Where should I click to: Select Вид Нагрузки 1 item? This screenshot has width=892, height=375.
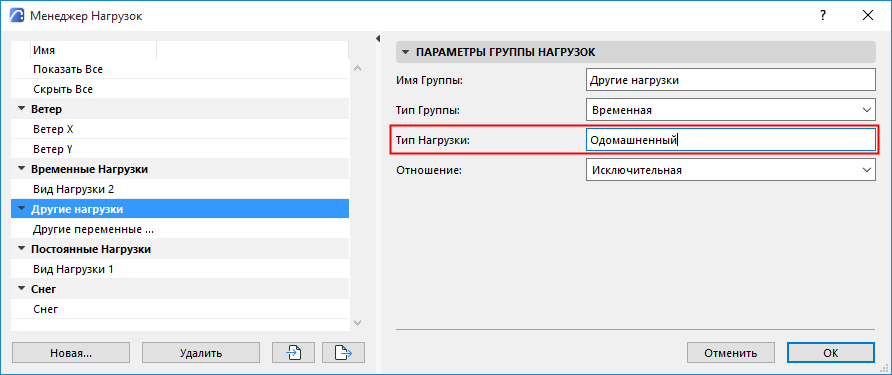(180, 269)
